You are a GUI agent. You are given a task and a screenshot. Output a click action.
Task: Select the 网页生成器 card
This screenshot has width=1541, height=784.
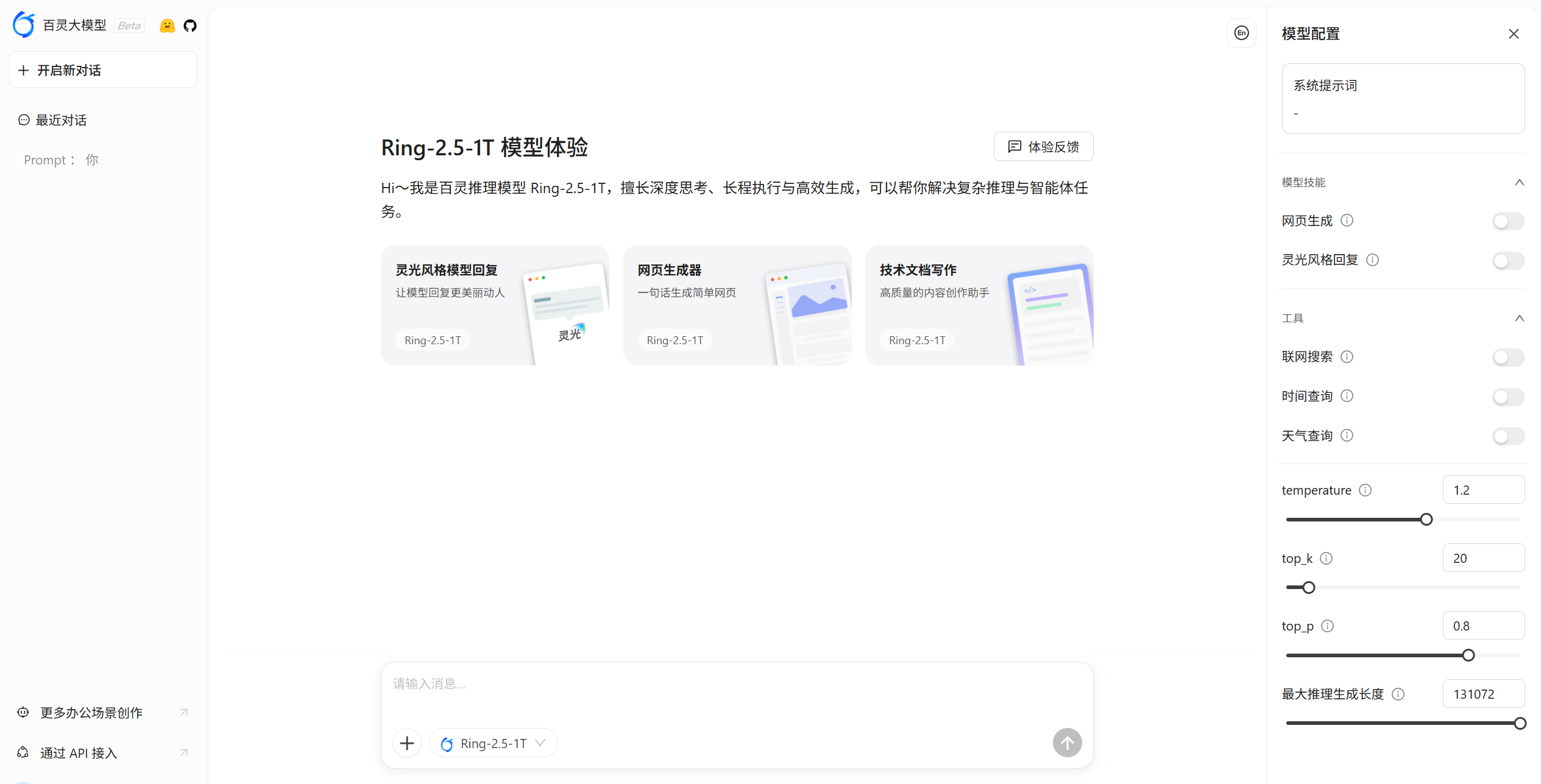pyautogui.click(x=737, y=305)
